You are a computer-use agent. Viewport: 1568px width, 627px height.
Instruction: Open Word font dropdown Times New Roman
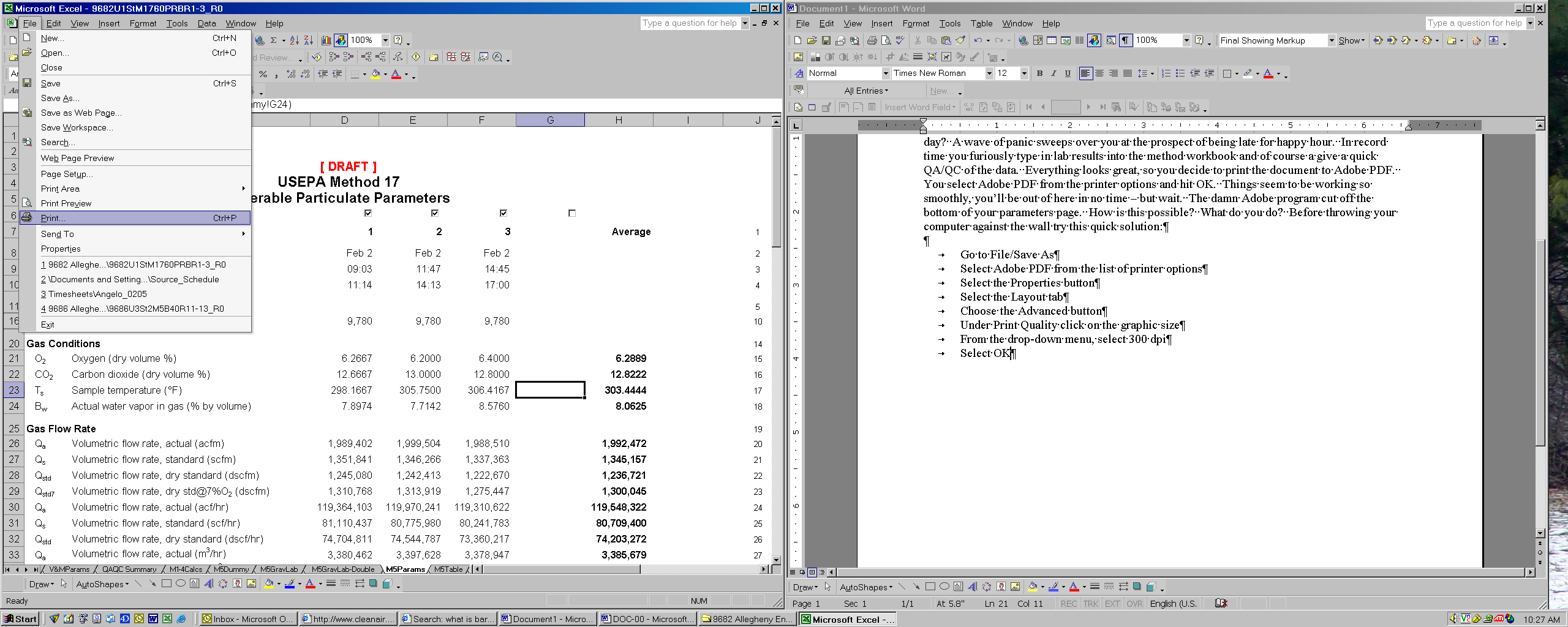tap(989, 73)
